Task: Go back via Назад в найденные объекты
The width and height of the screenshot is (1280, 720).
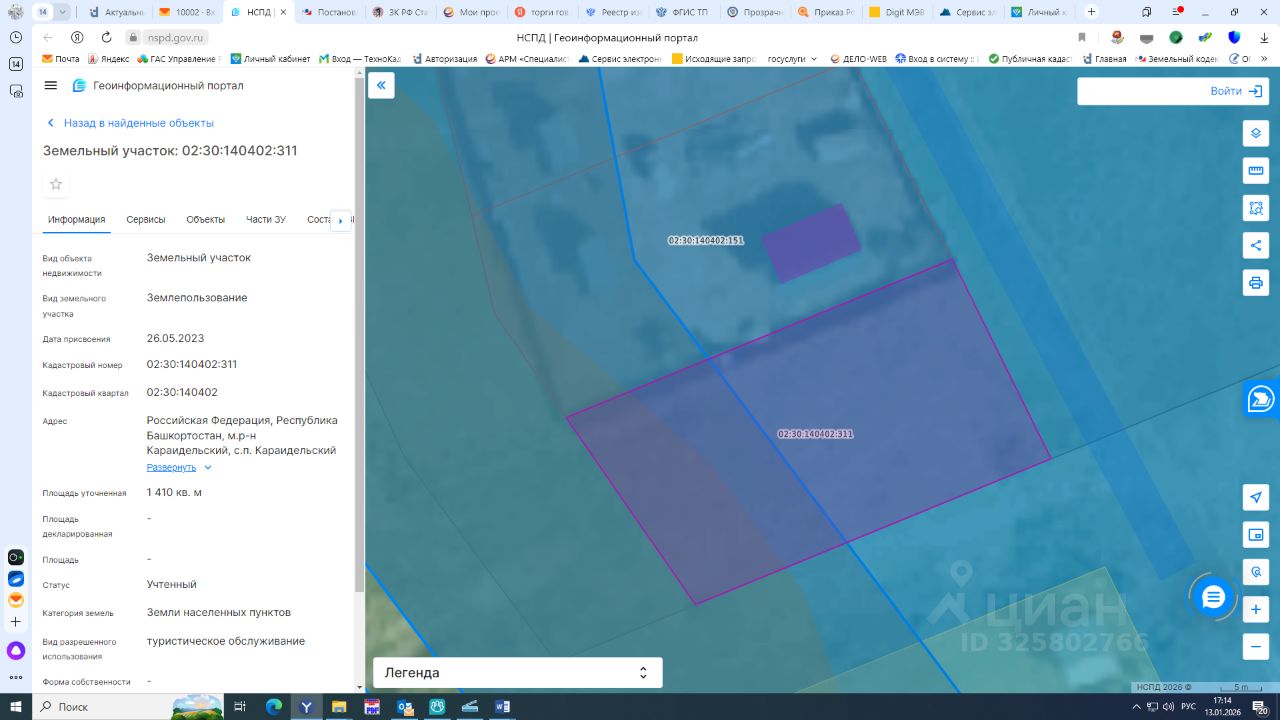Action: (130, 123)
